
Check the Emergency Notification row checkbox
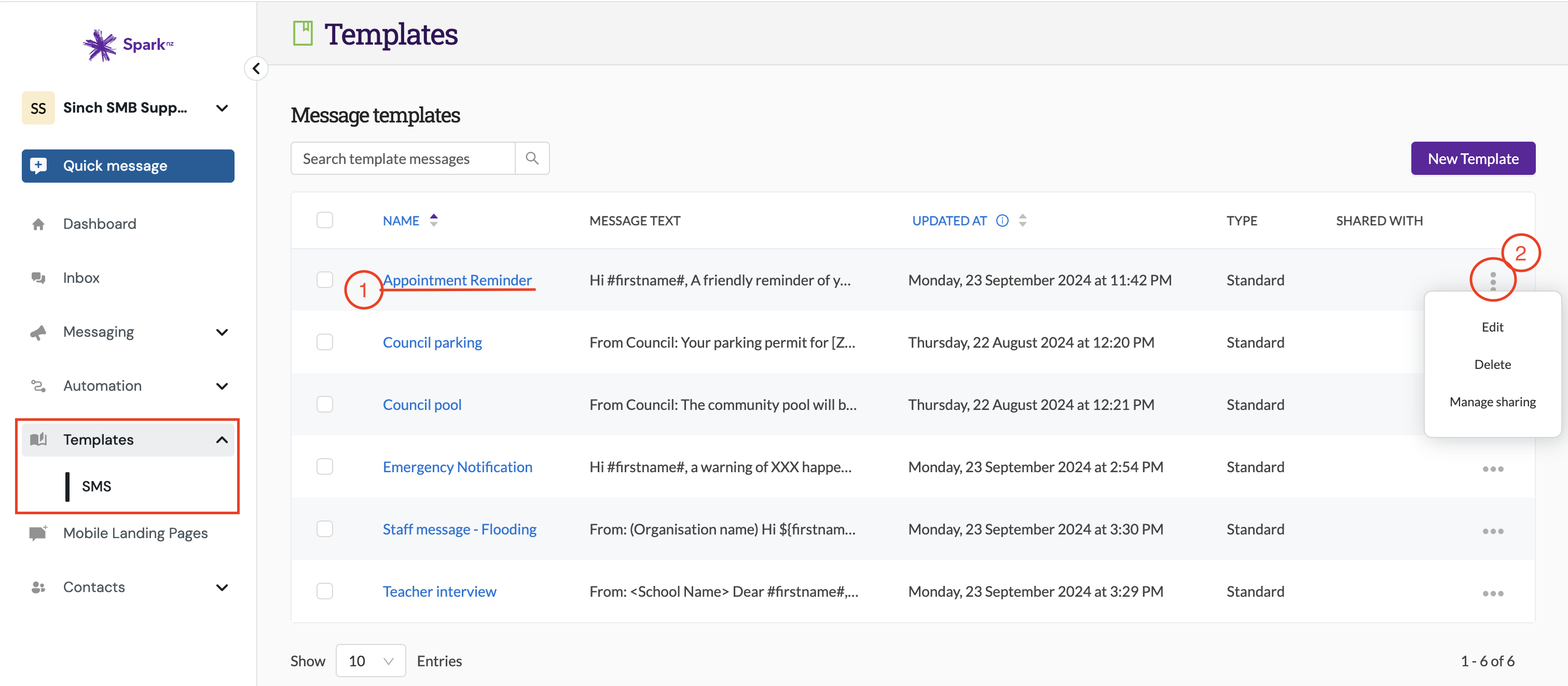[x=324, y=467]
